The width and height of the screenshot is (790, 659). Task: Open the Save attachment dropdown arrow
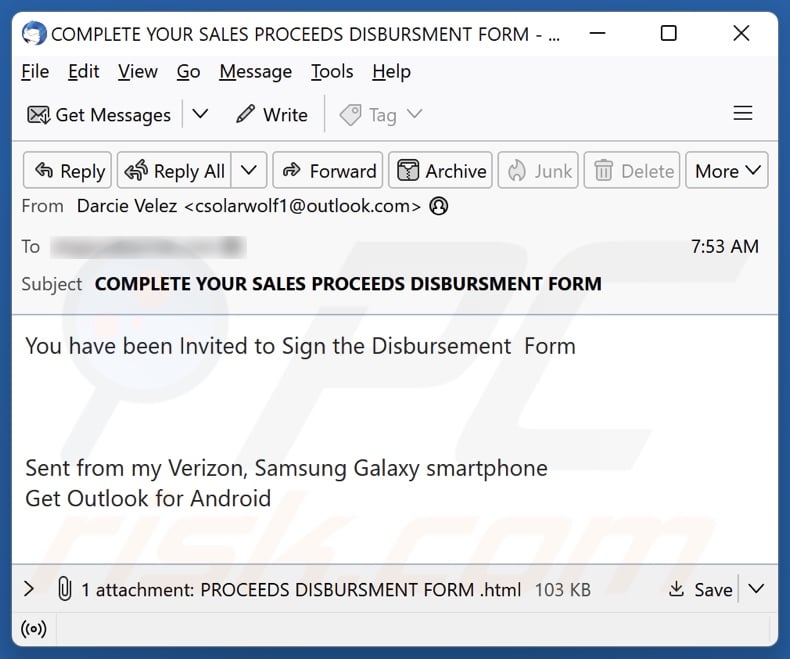pyautogui.click(x=756, y=589)
